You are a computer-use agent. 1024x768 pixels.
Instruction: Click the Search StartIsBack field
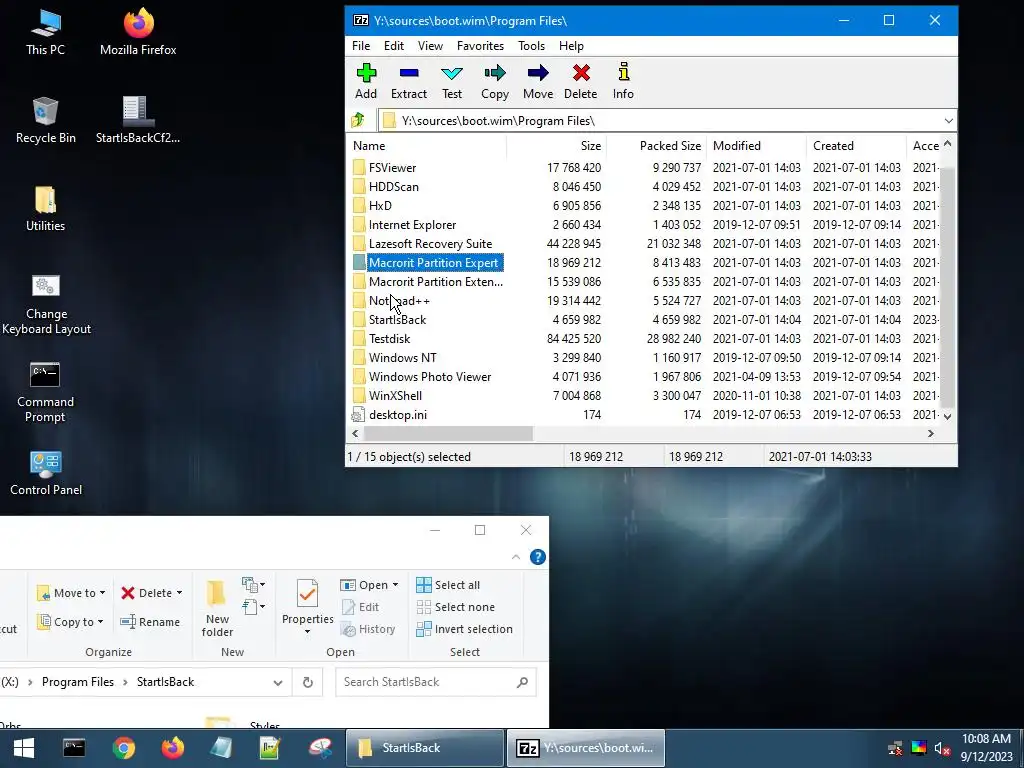click(436, 682)
